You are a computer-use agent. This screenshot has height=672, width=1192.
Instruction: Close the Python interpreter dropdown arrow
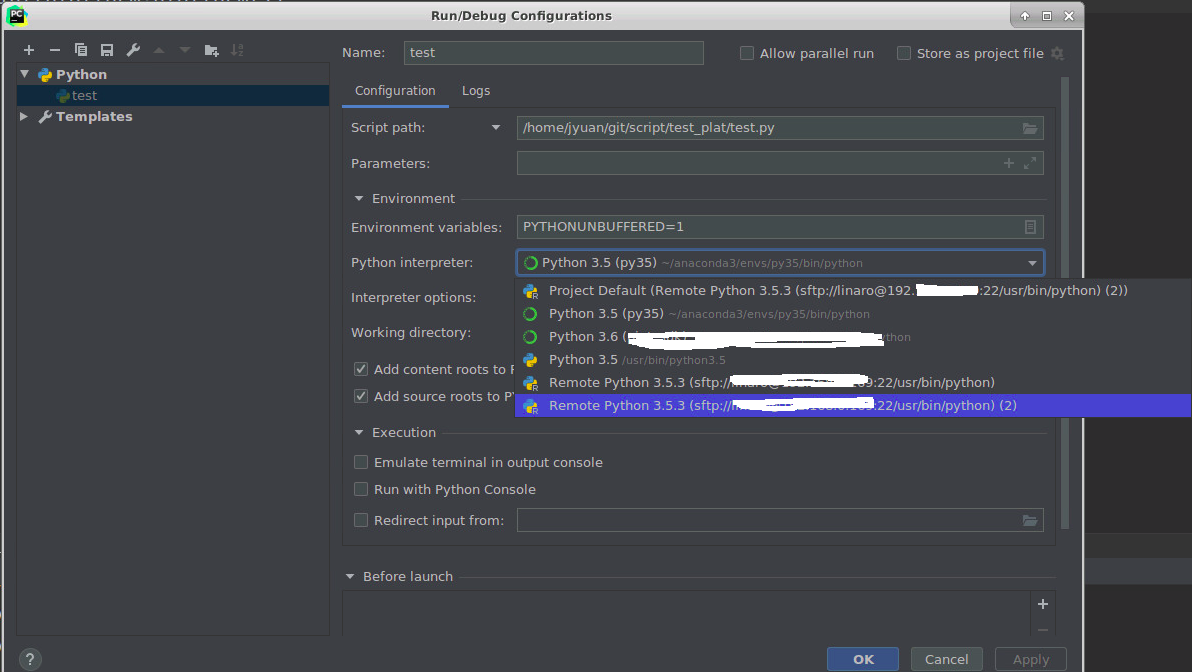(x=1032, y=263)
